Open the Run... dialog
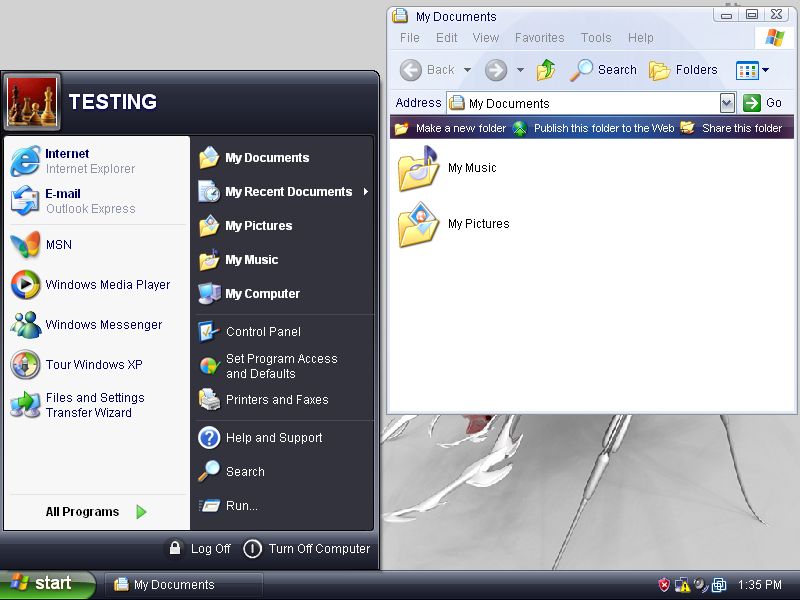Viewport: 800px width, 600px height. click(x=283, y=506)
